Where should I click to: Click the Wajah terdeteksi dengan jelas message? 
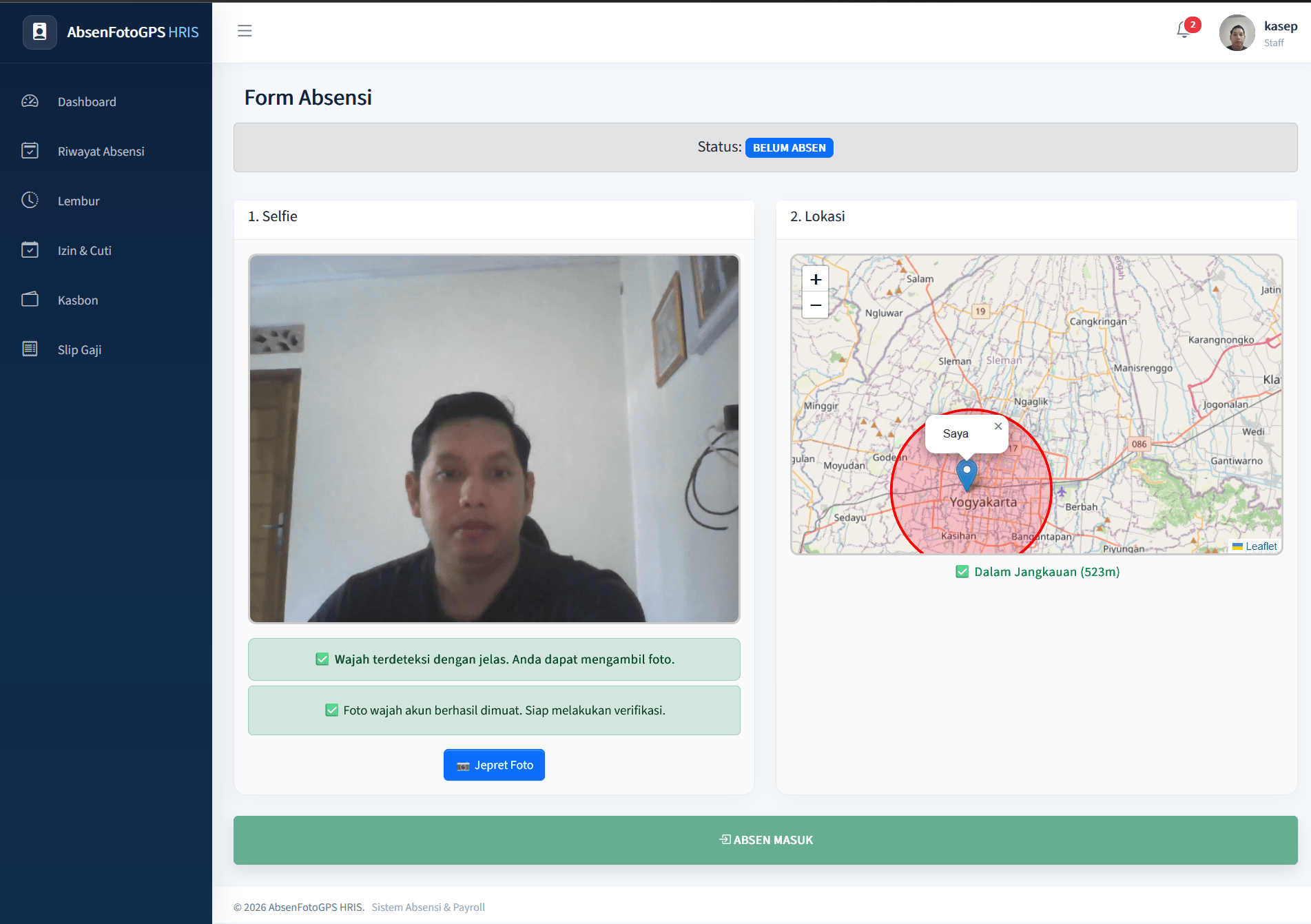coord(494,659)
